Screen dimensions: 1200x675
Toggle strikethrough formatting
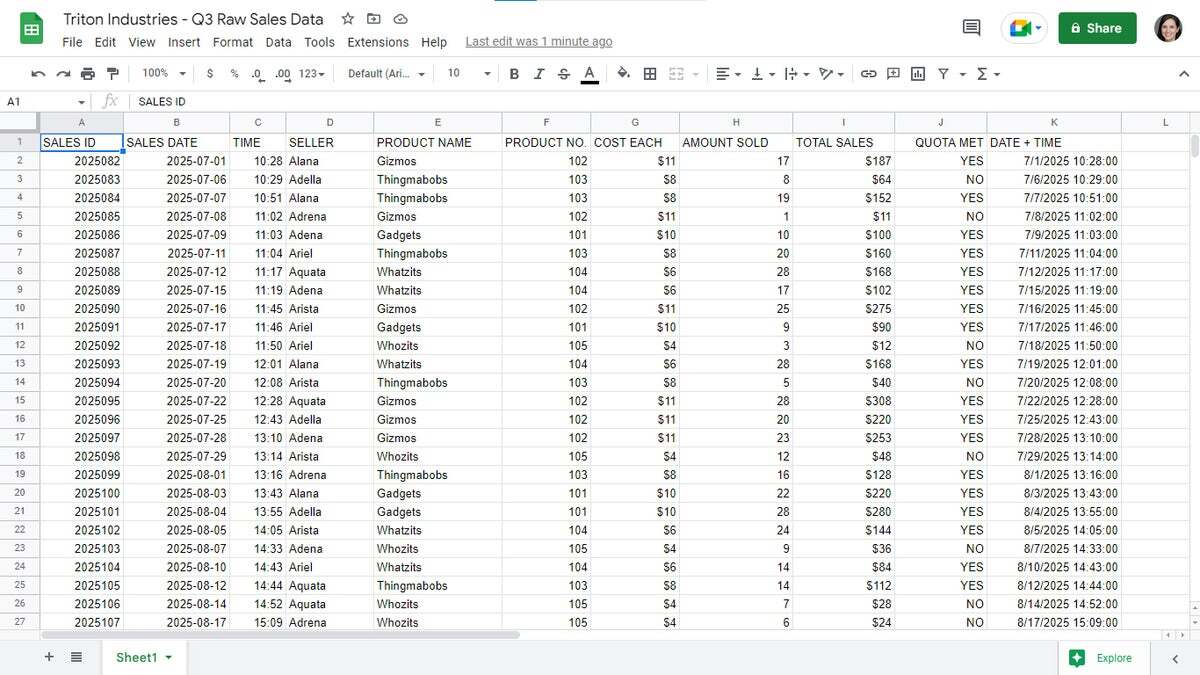click(x=564, y=74)
